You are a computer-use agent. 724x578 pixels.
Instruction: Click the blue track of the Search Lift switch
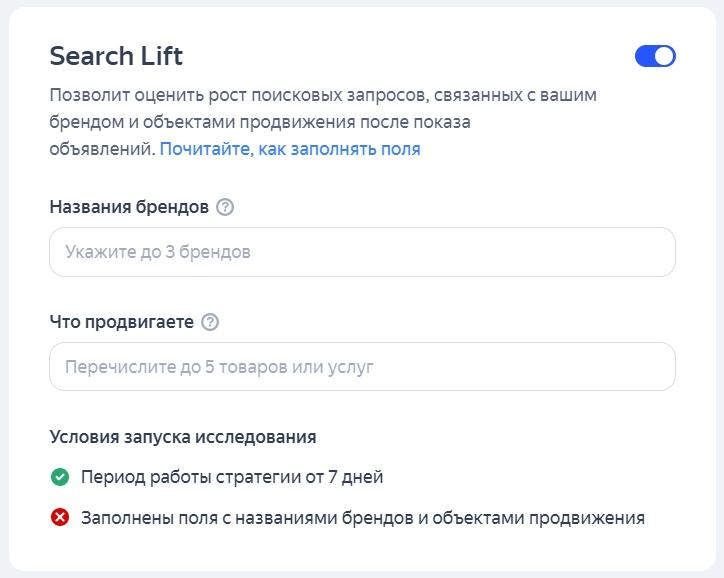(645, 56)
